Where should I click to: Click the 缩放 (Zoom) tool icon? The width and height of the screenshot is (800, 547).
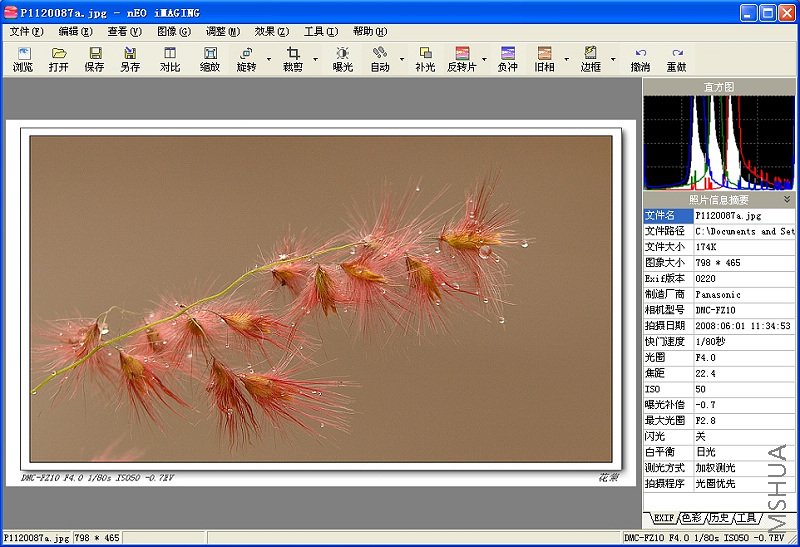point(210,59)
